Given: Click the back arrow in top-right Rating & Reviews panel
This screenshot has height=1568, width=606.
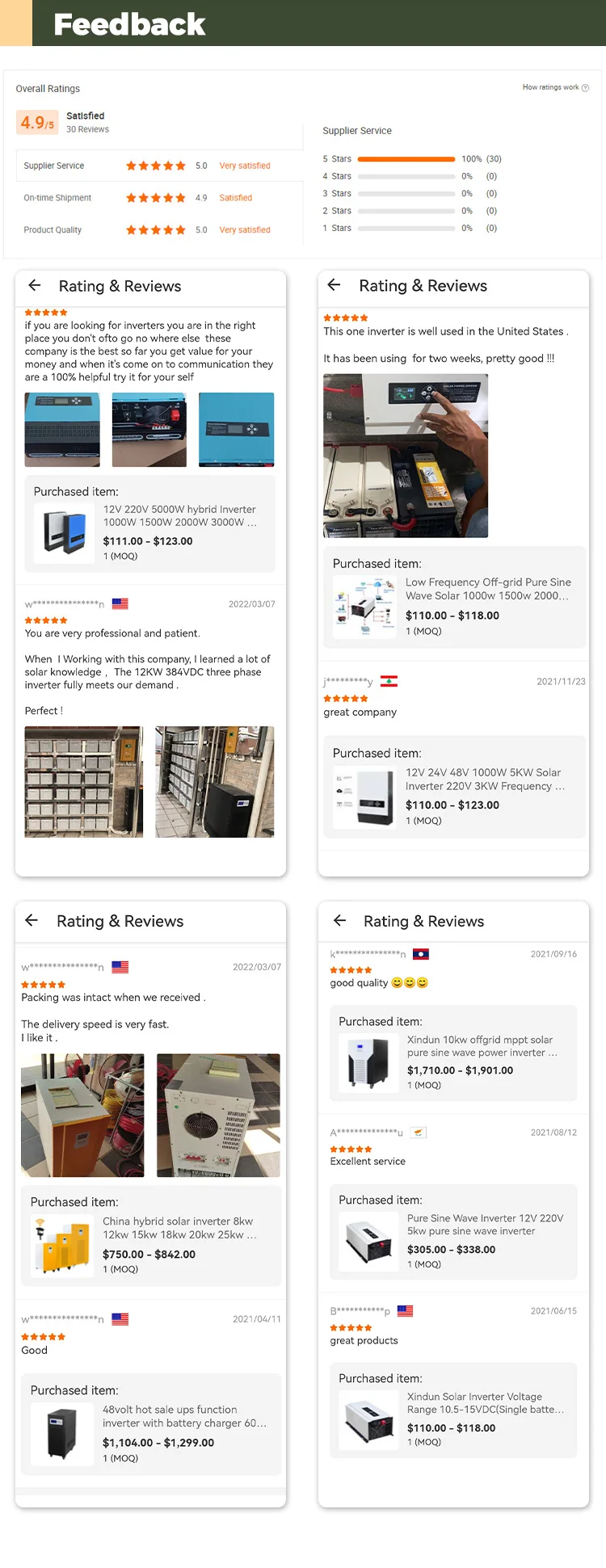Looking at the screenshot, I should [x=334, y=284].
